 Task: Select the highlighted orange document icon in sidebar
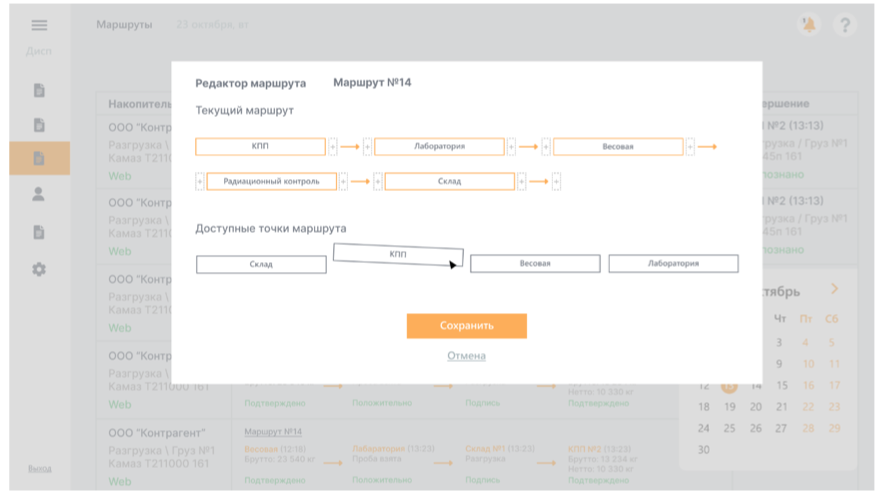(39, 158)
